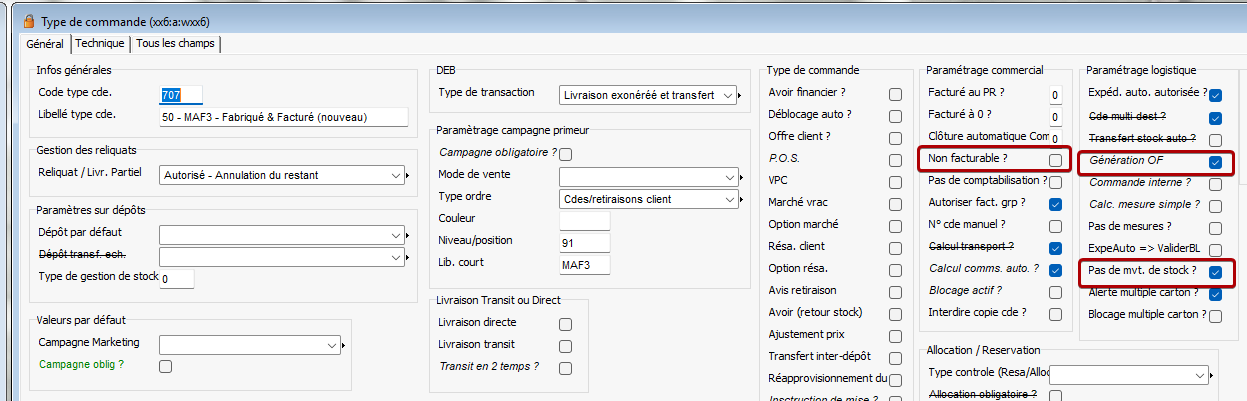The image size is (1247, 401).
Task: Click small arrow beside Mode de vente dropdown
Action: [x=742, y=177]
